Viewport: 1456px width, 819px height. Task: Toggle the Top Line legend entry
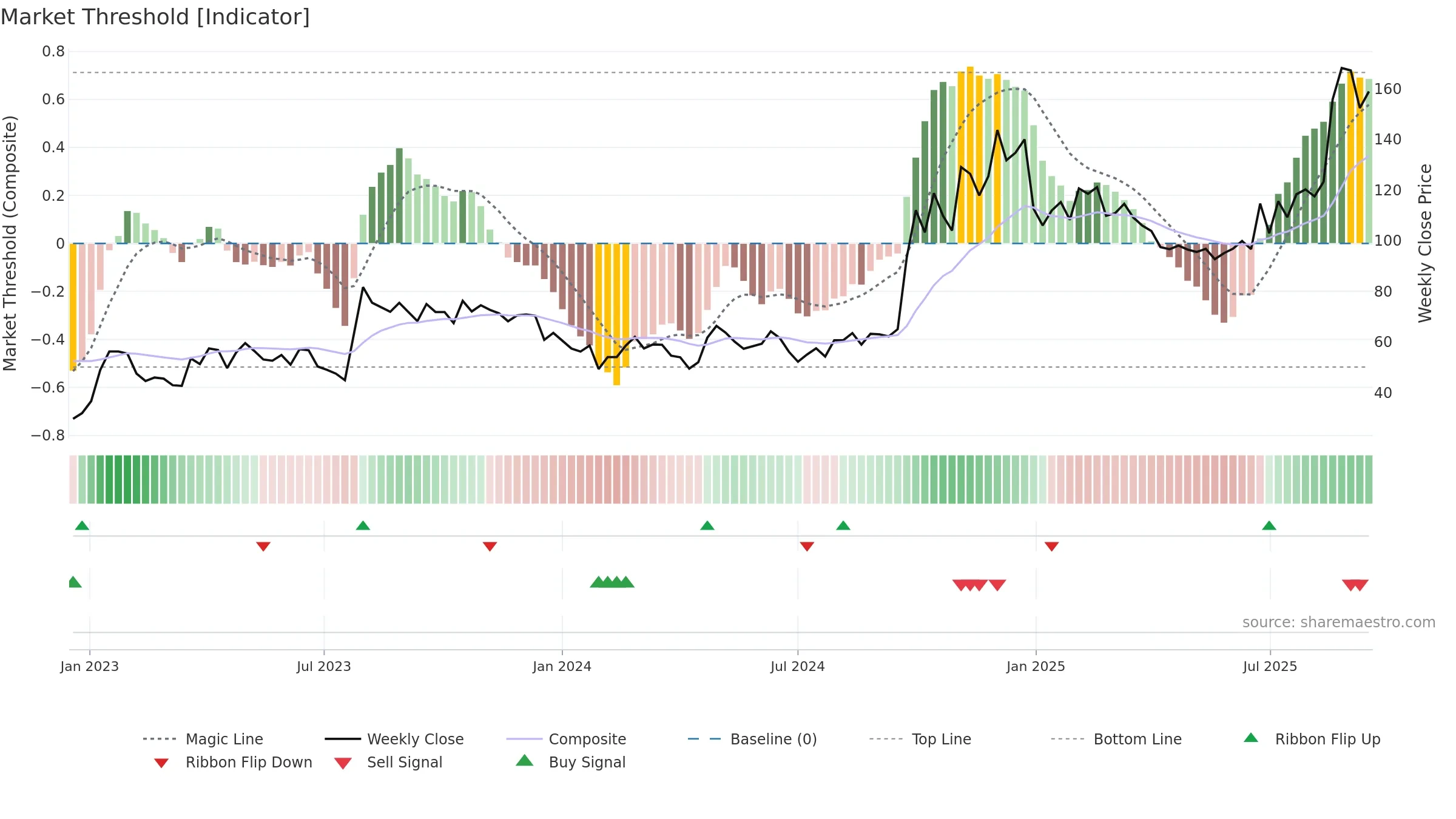click(x=920, y=739)
